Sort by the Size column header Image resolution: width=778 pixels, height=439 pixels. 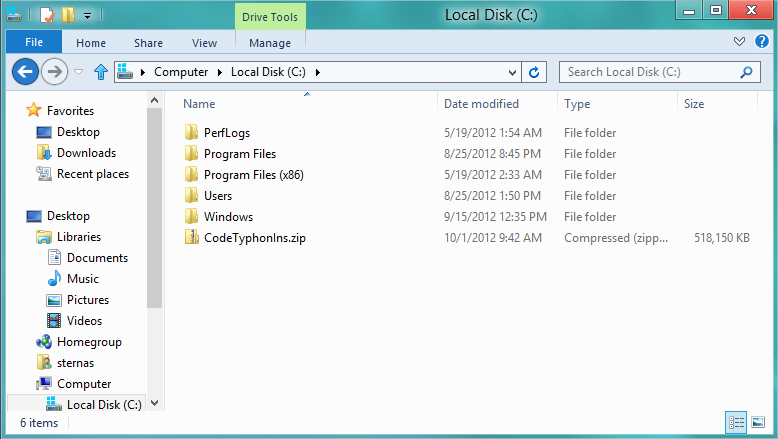tap(694, 104)
